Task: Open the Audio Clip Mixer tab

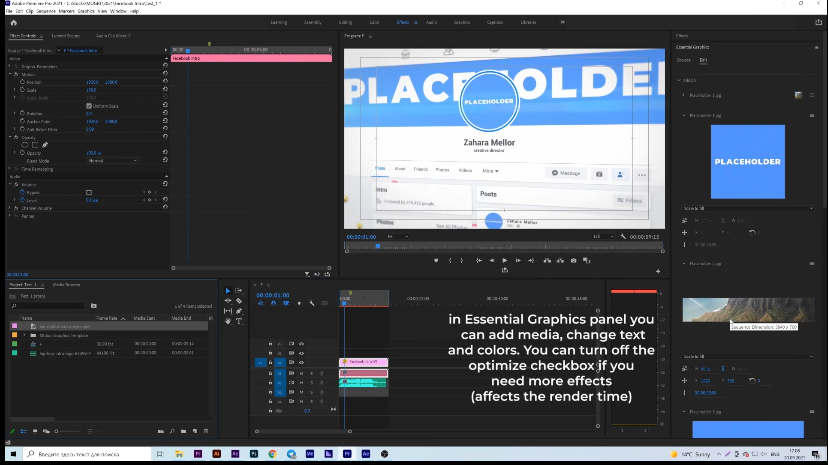Action: click(x=112, y=36)
